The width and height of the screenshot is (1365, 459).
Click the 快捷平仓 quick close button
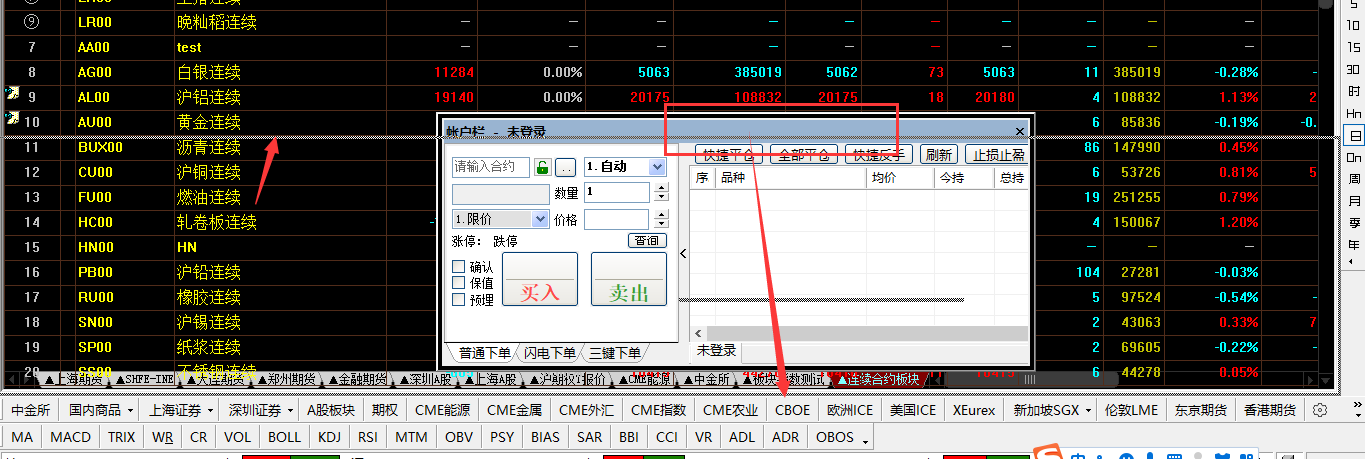[x=729, y=155]
